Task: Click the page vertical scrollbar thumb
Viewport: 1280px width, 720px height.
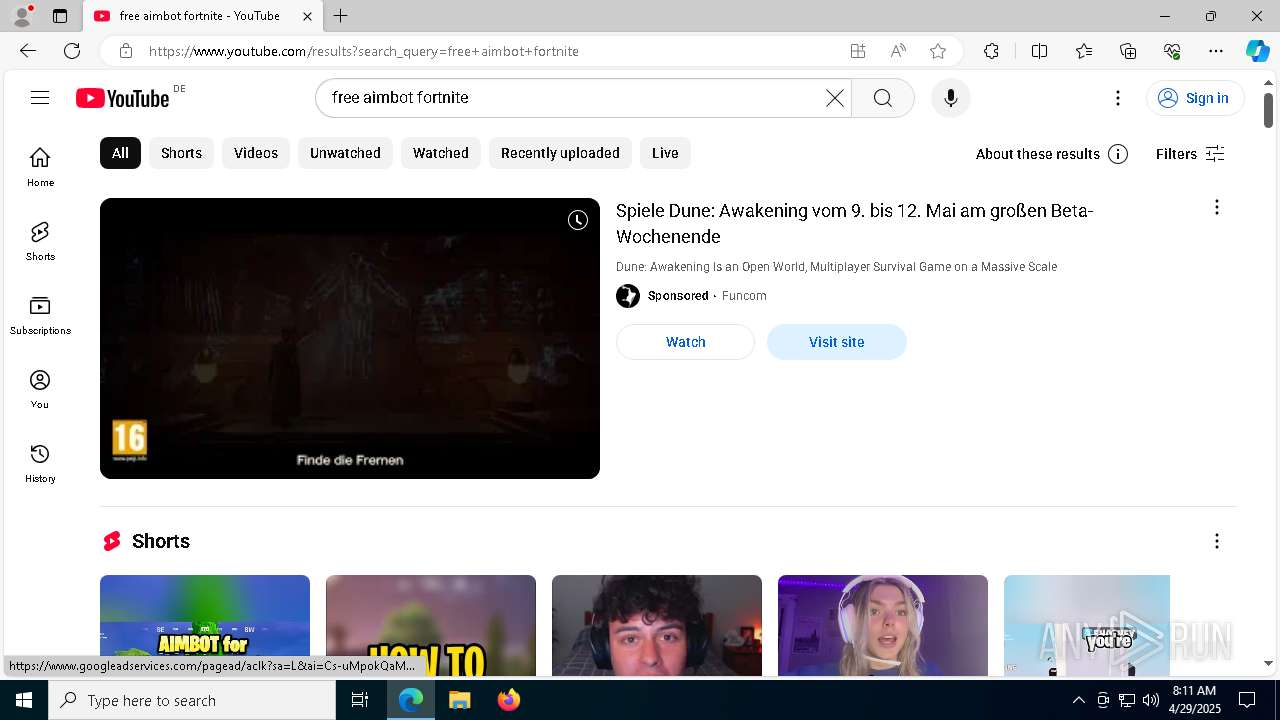Action: point(1268,110)
